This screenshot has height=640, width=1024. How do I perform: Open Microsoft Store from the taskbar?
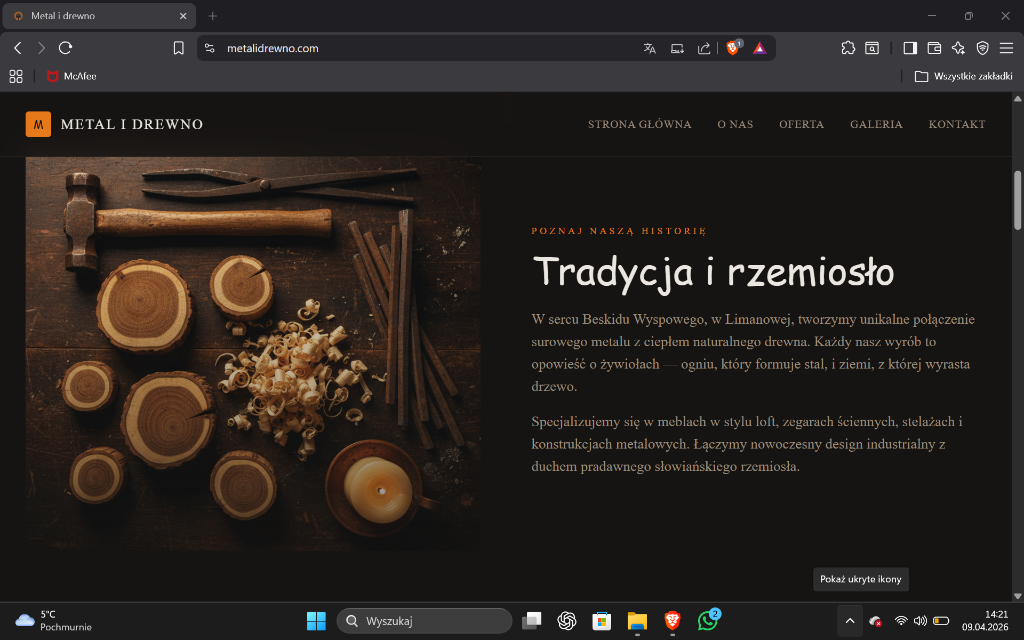[601, 620]
